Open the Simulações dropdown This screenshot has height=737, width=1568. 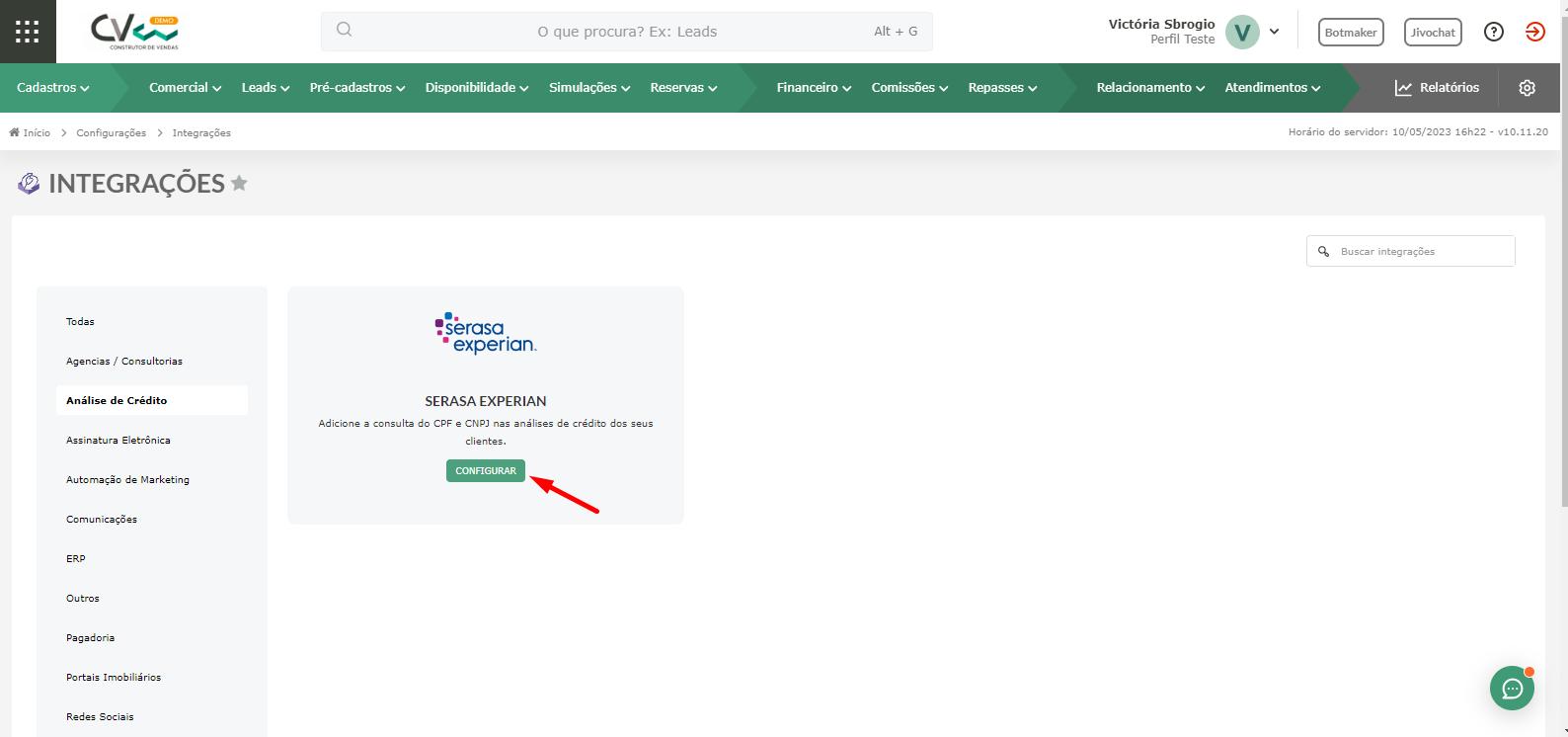click(589, 88)
